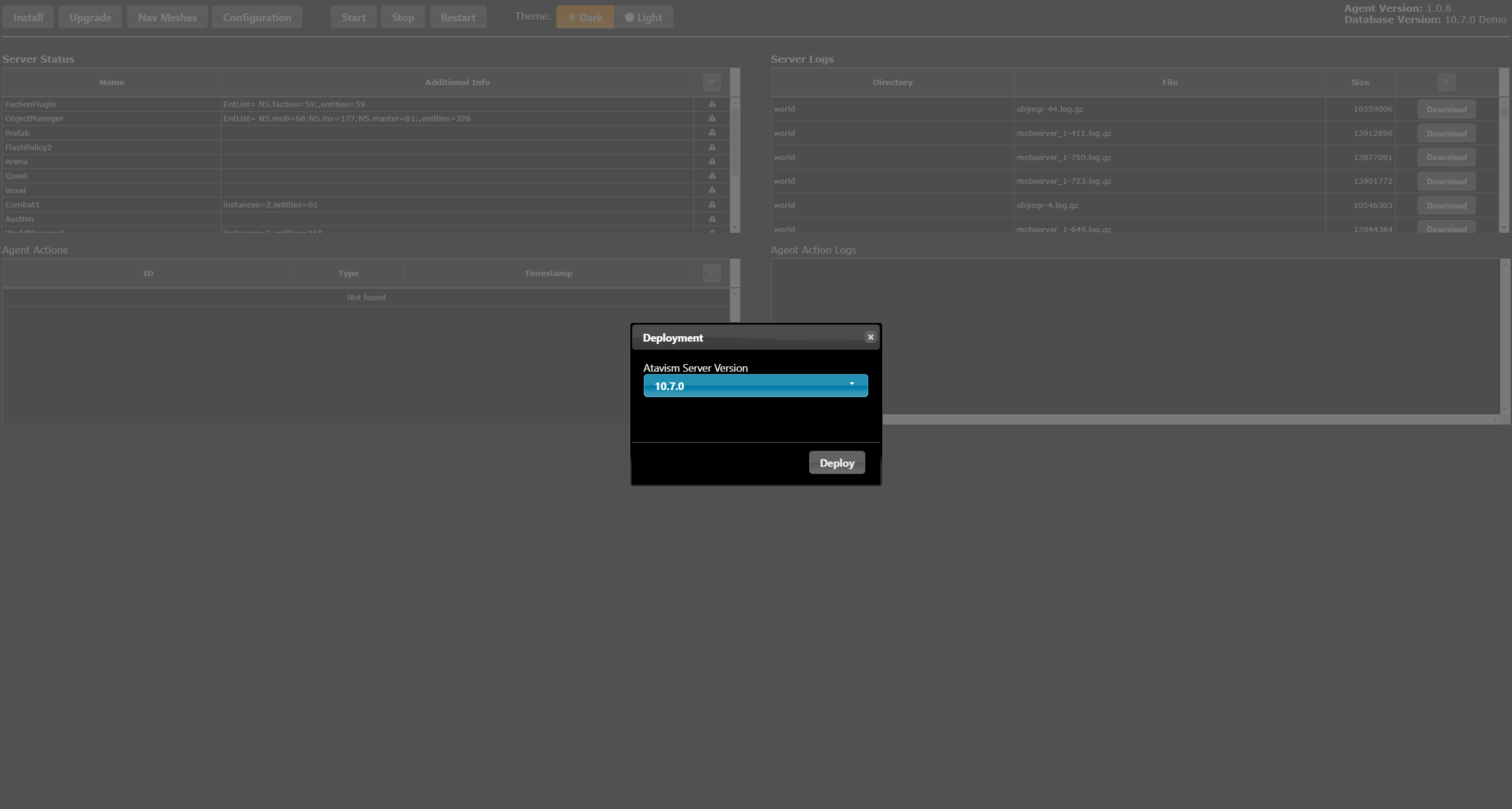
Task: Open the Nav Meshes menu
Action: [167, 17]
